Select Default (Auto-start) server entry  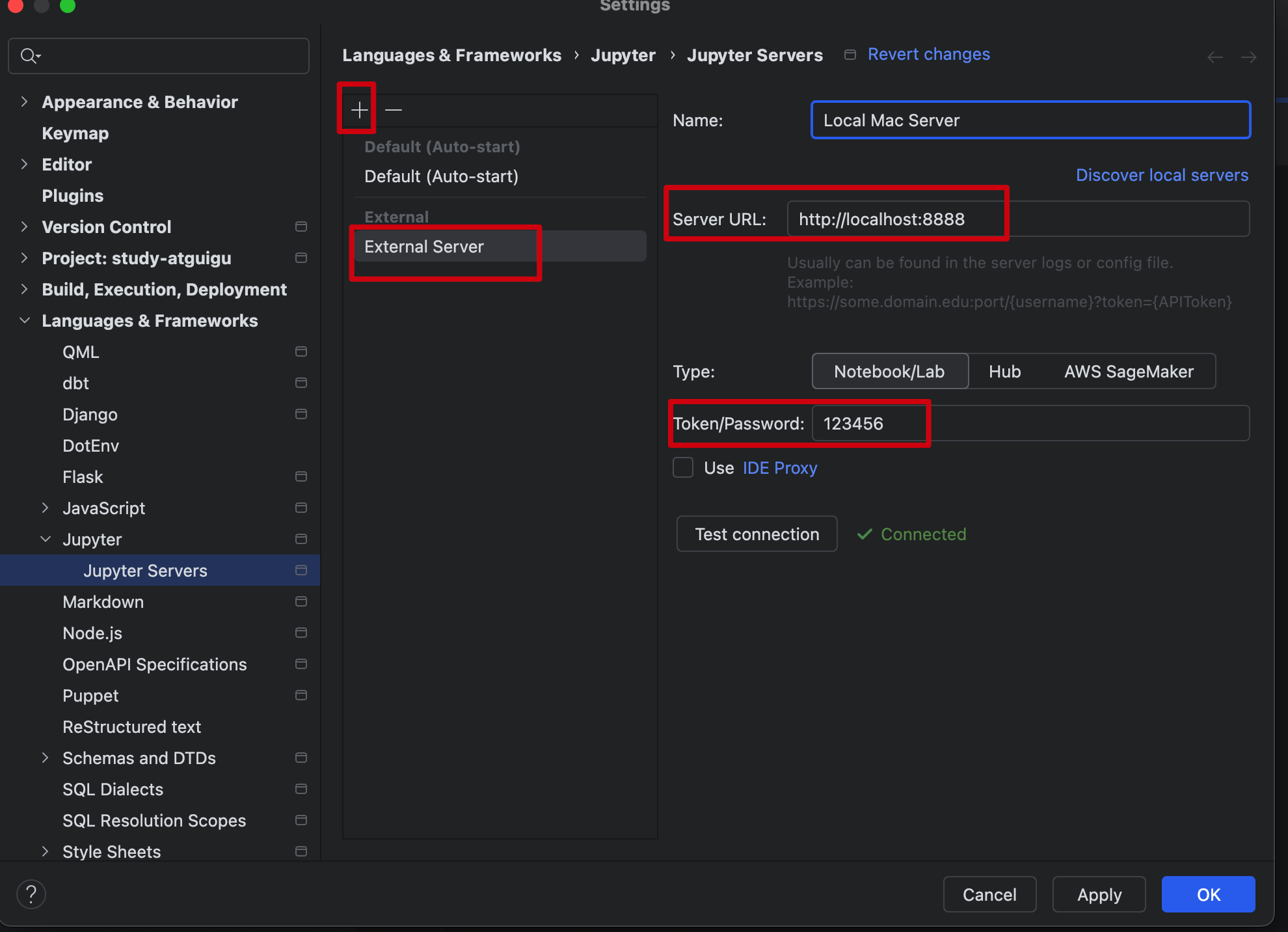pos(441,176)
